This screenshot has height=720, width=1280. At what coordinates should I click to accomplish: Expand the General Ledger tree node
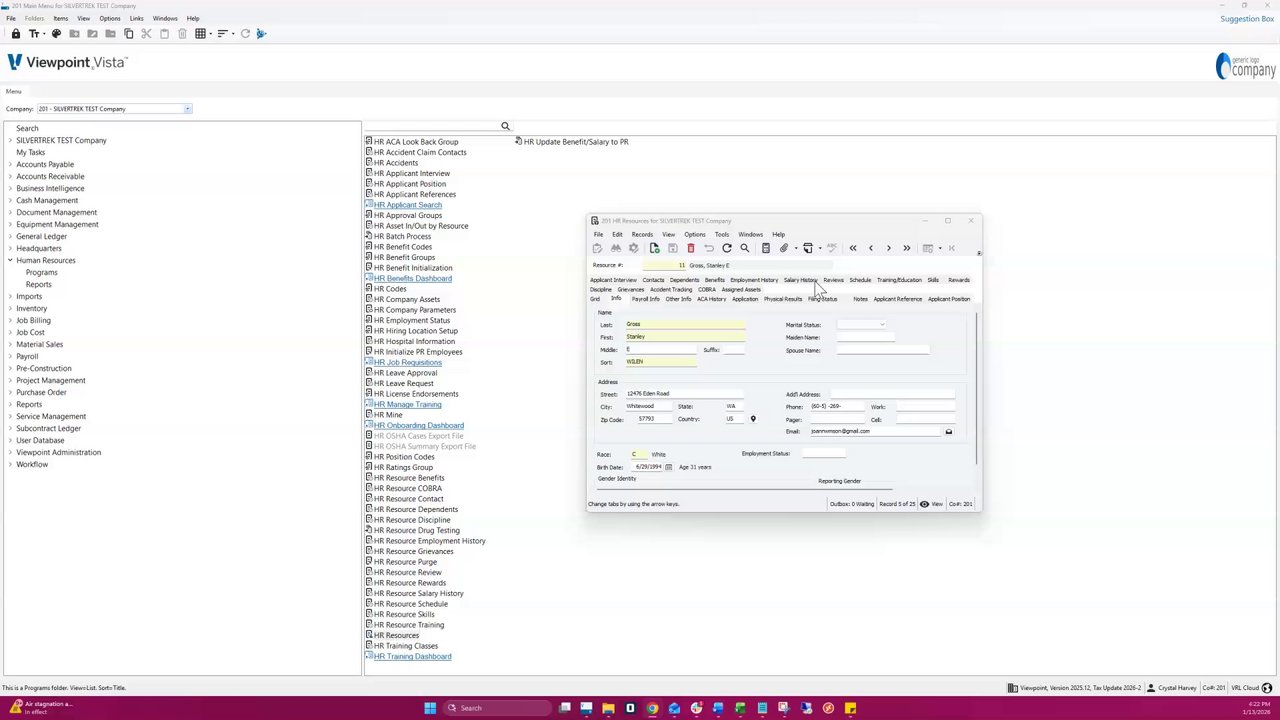(x=10, y=236)
